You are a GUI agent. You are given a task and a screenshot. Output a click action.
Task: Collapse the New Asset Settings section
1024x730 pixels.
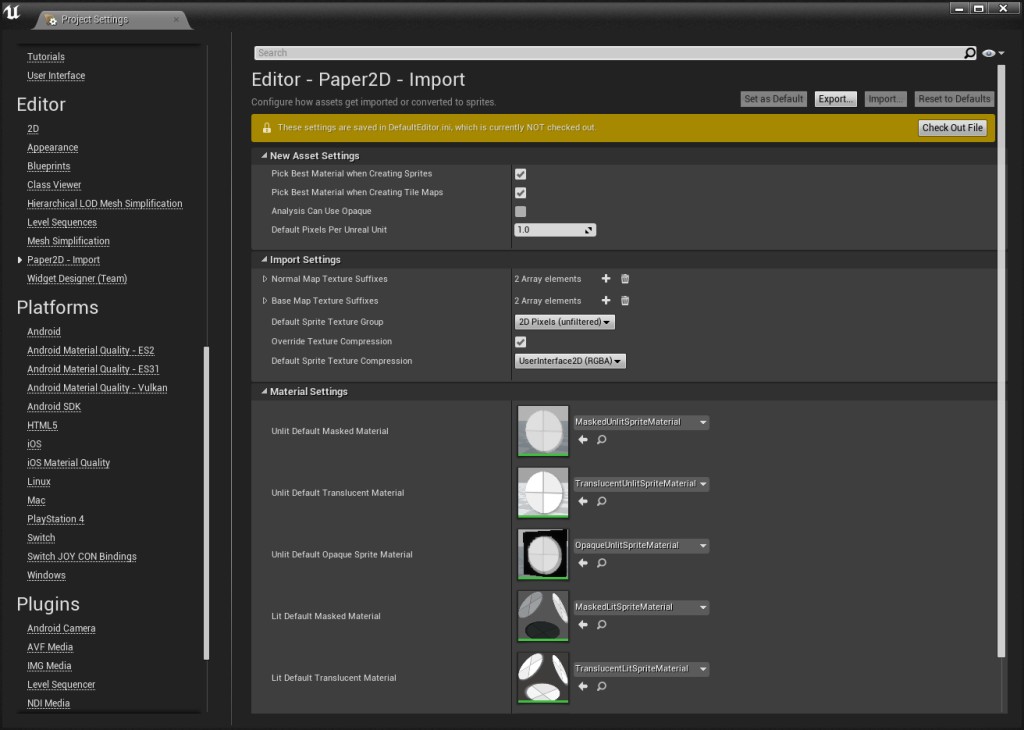pos(264,155)
